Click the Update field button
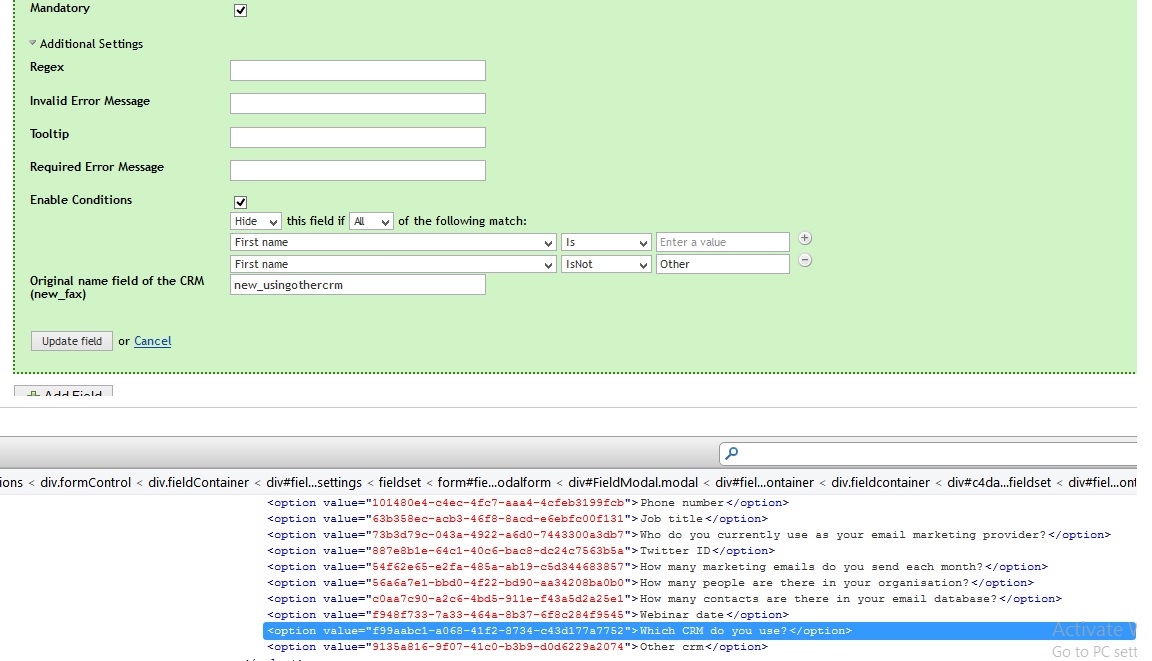This screenshot has width=1152, height=661. 72,341
